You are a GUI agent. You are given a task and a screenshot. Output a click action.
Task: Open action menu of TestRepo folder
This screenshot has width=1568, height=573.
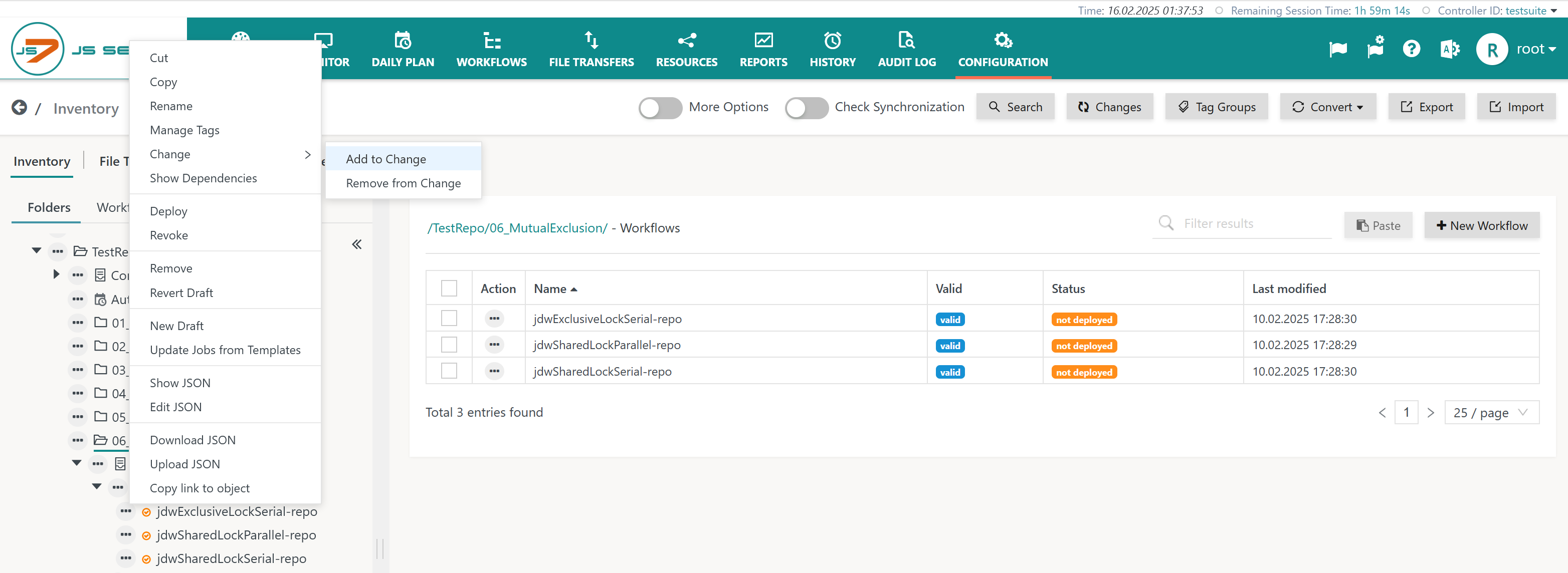tap(58, 251)
